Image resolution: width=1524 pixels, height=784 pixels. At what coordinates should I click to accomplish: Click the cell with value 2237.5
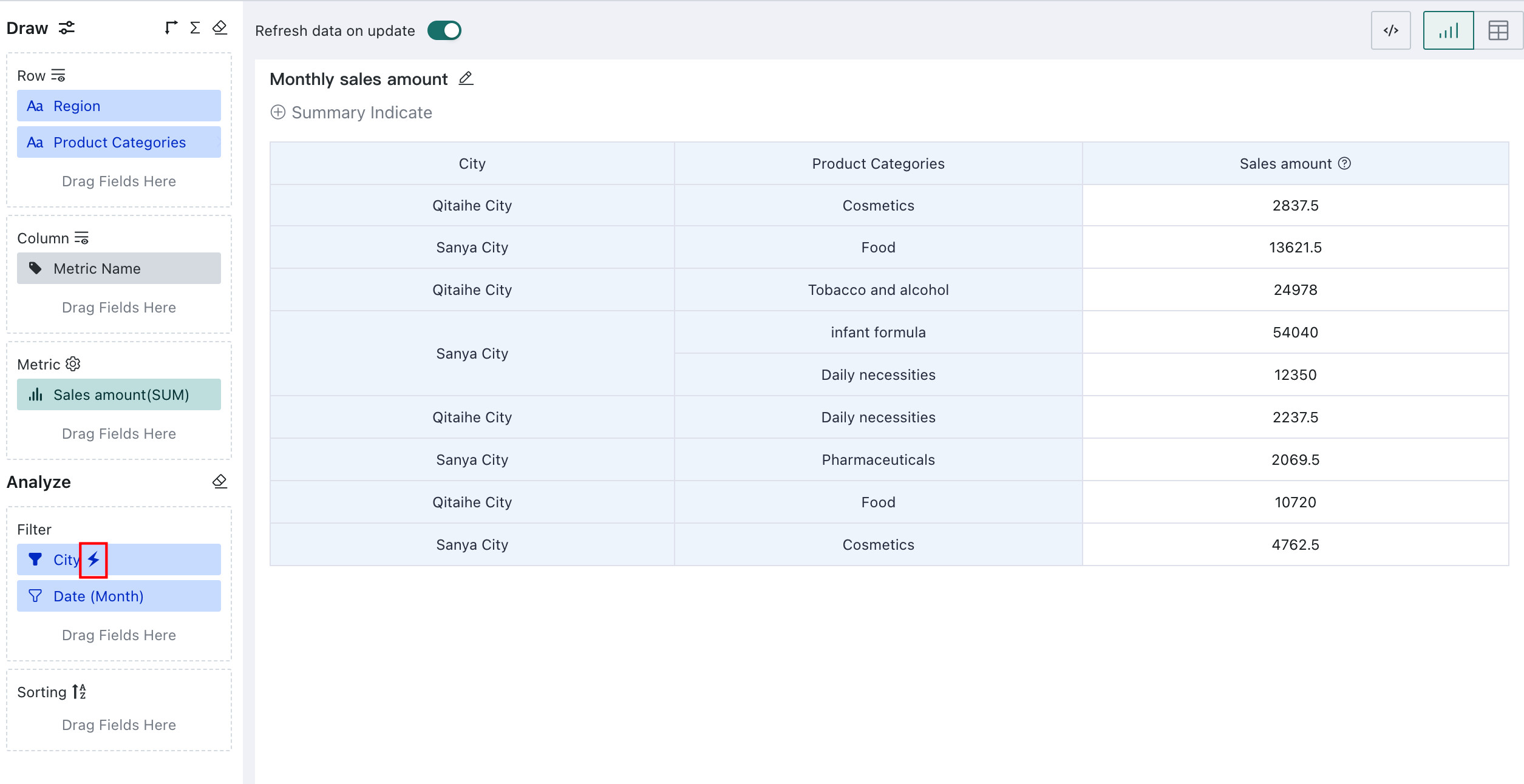point(1295,417)
